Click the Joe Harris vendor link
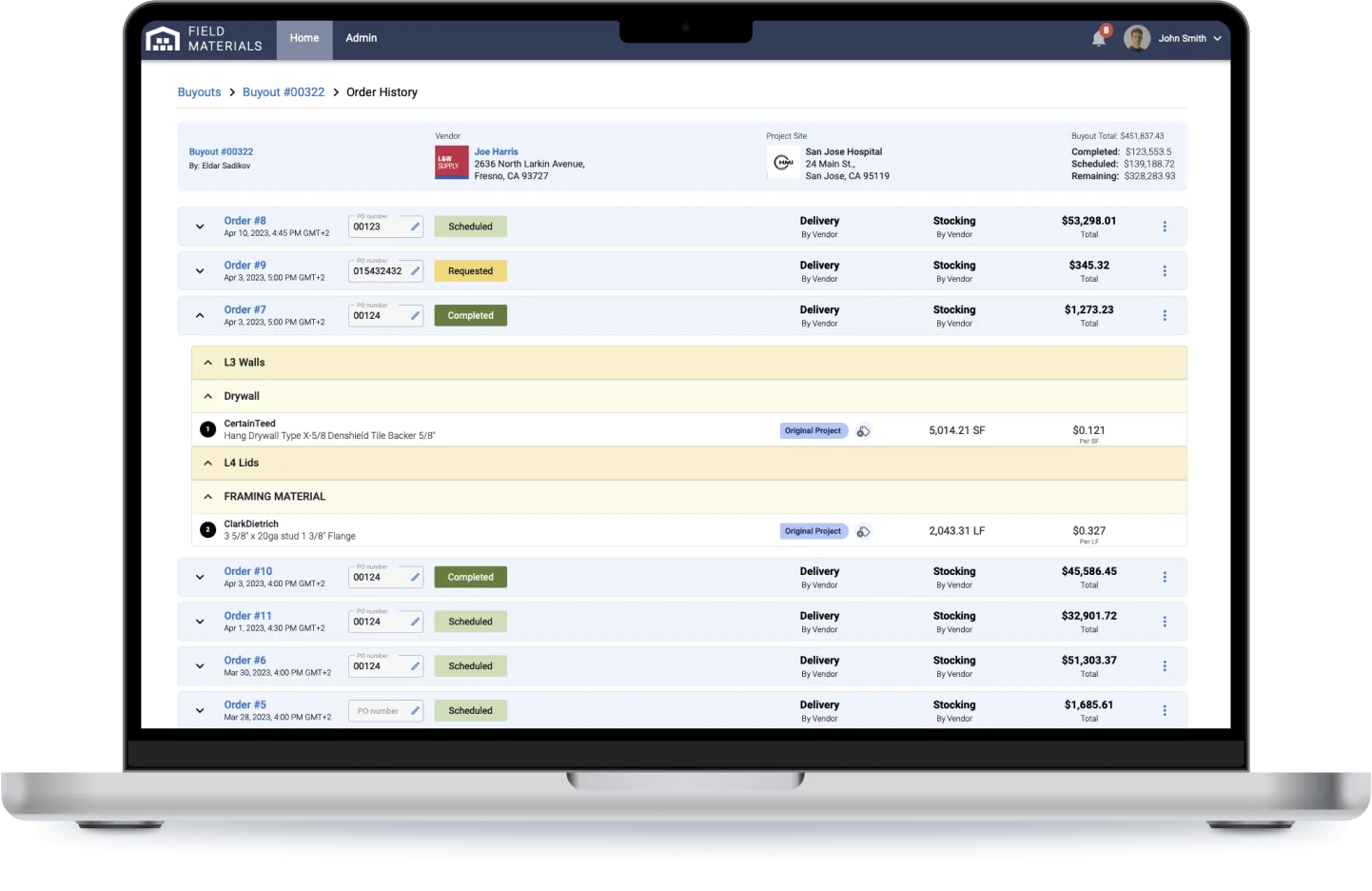 click(496, 151)
